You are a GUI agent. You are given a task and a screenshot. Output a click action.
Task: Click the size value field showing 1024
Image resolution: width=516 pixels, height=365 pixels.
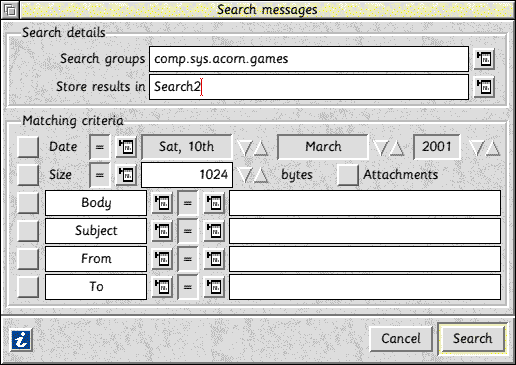click(x=187, y=175)
